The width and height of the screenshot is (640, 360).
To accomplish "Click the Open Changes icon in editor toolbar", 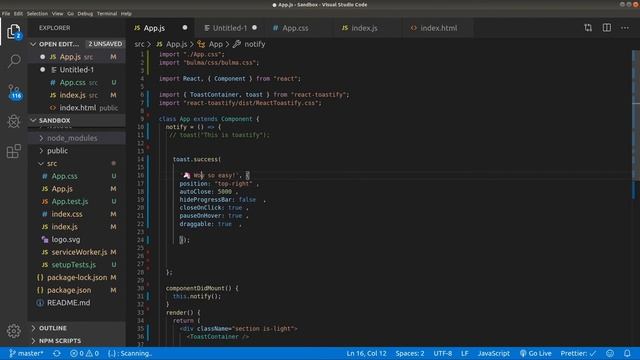I will click(x=588, y=28).
